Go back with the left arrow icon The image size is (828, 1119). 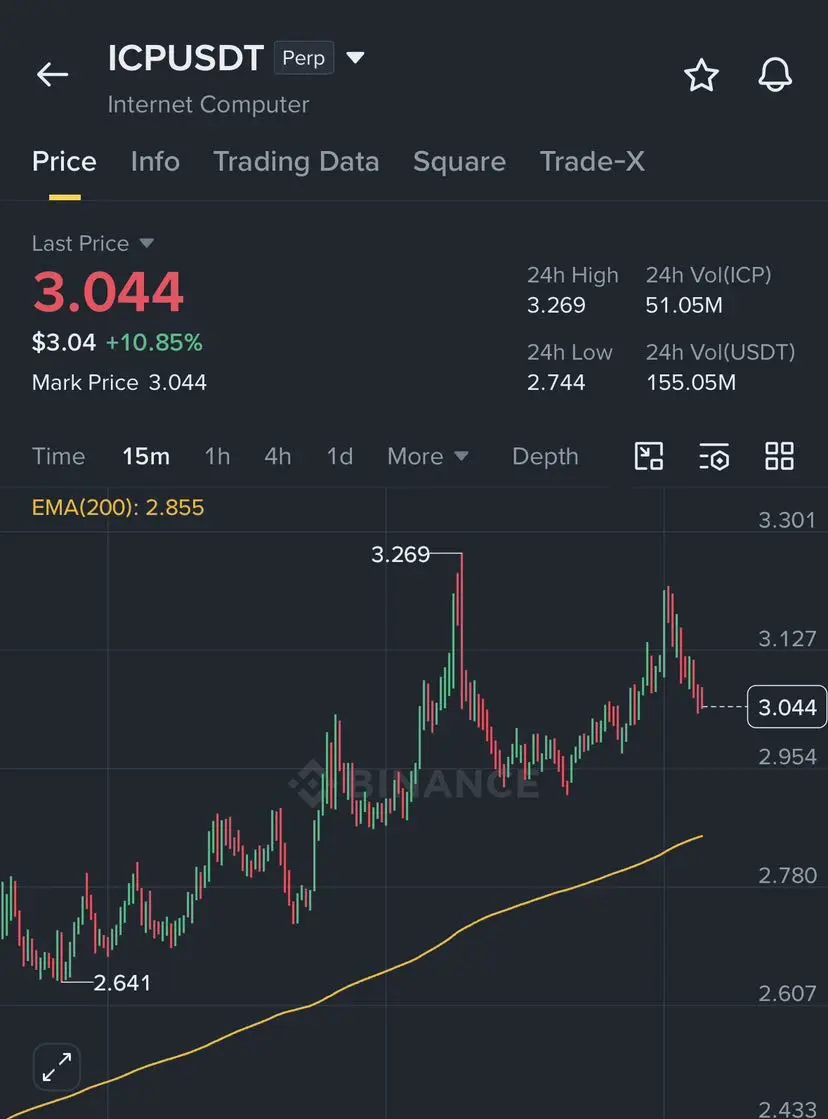[52, 74]
